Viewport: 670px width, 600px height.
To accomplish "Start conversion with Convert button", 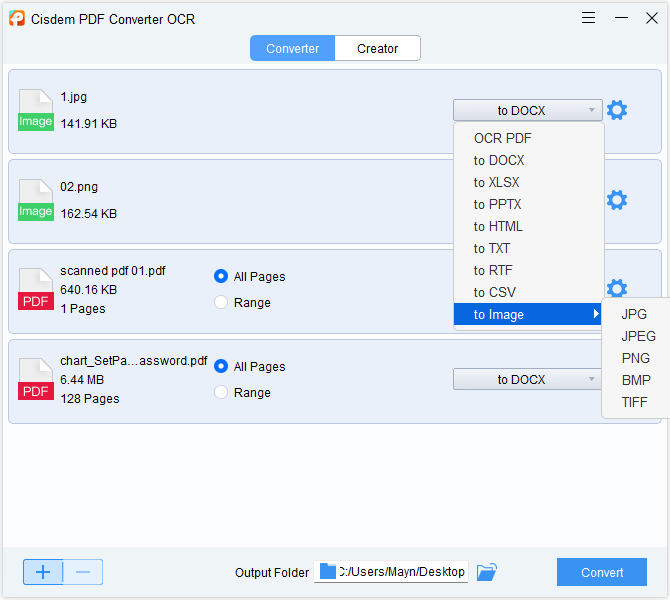I will coord(602,572).
